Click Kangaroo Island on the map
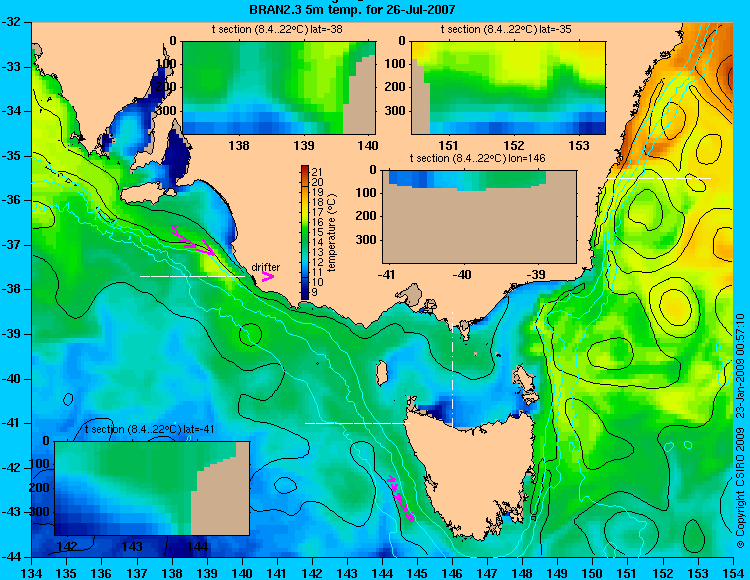750x580 pixels. pos(147,192)
